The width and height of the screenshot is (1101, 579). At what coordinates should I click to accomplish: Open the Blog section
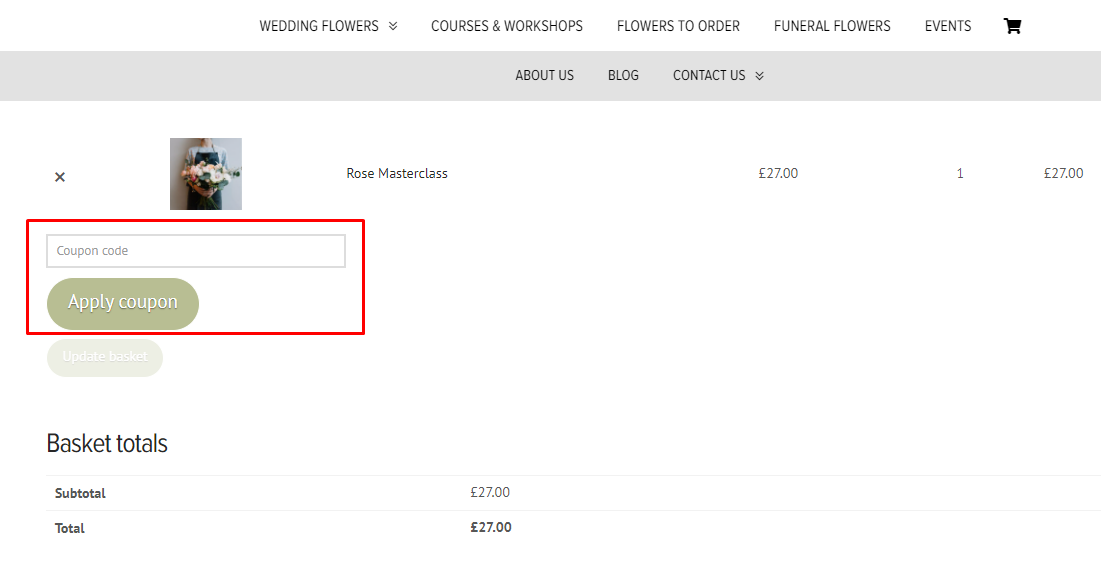click(x=623, y=75)
